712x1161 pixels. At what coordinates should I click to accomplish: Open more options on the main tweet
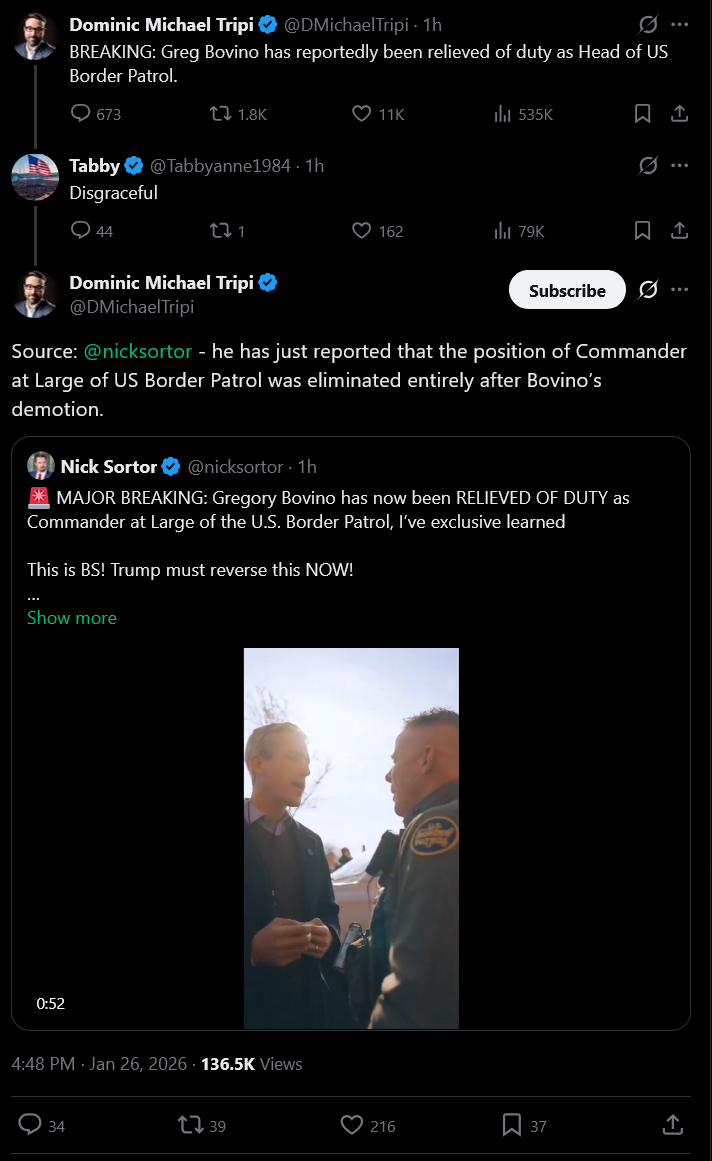[x=680, y=290]
